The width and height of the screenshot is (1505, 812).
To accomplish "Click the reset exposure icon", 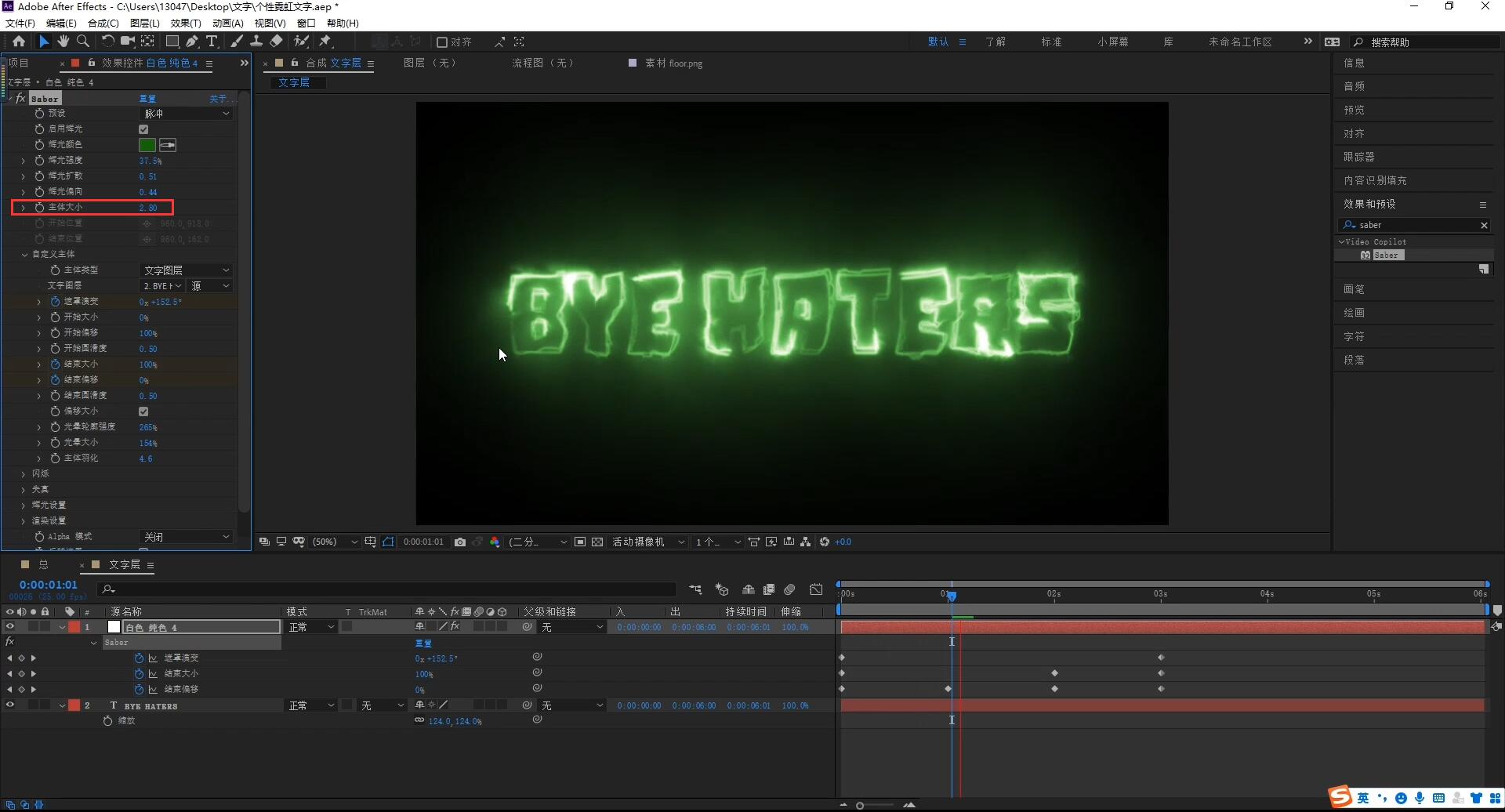I will pyautogui.click(x=825, y=542).
